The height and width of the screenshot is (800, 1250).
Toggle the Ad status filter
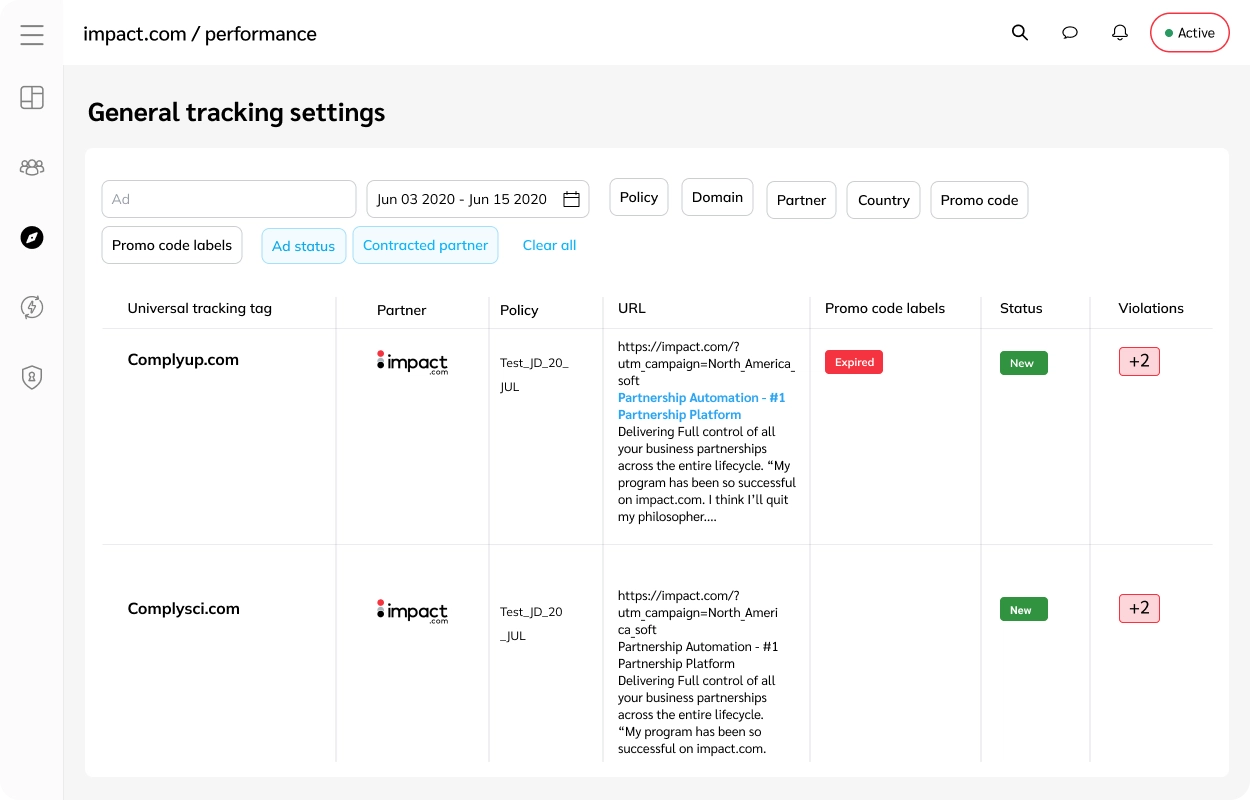pyautogui.click(x=304, y=246)
